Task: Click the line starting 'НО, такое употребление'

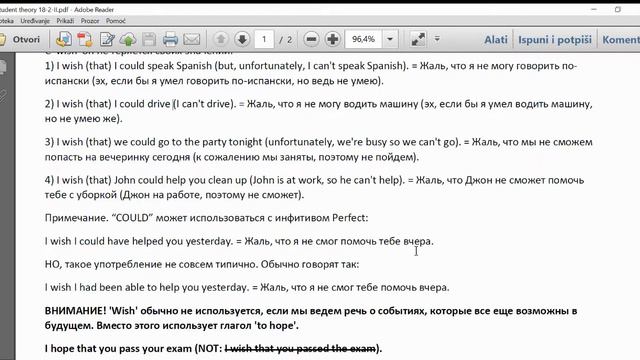Action: click(x=202, y=264)
